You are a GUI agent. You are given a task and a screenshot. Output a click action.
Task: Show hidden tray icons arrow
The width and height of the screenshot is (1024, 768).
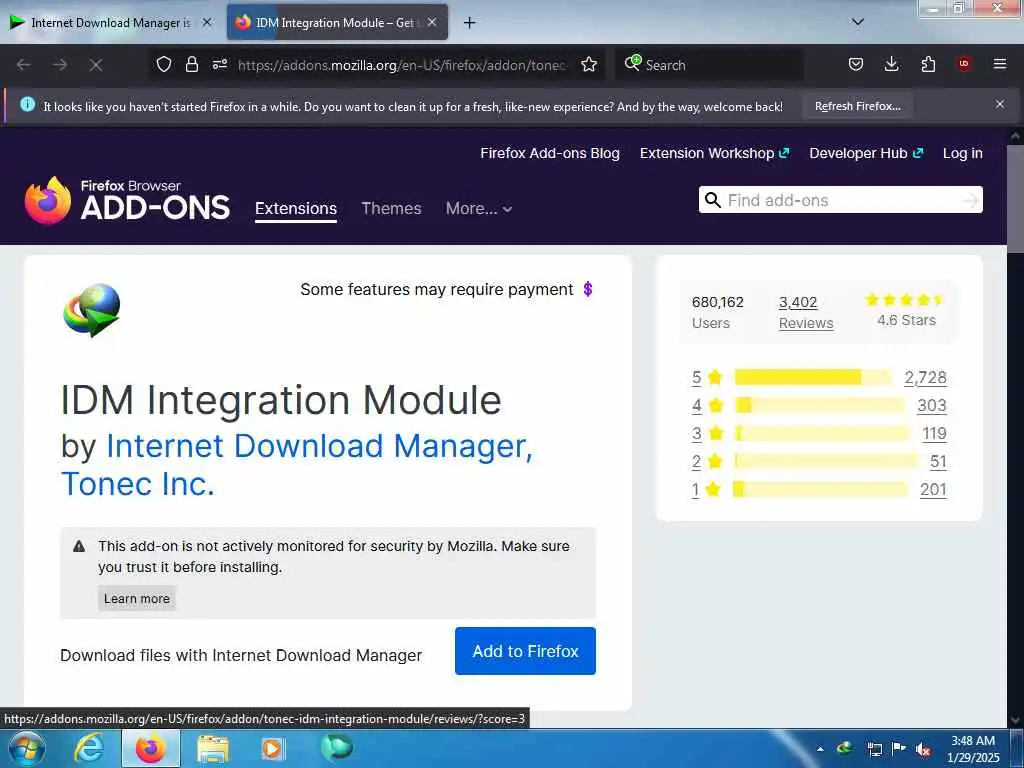click(820, 750)
